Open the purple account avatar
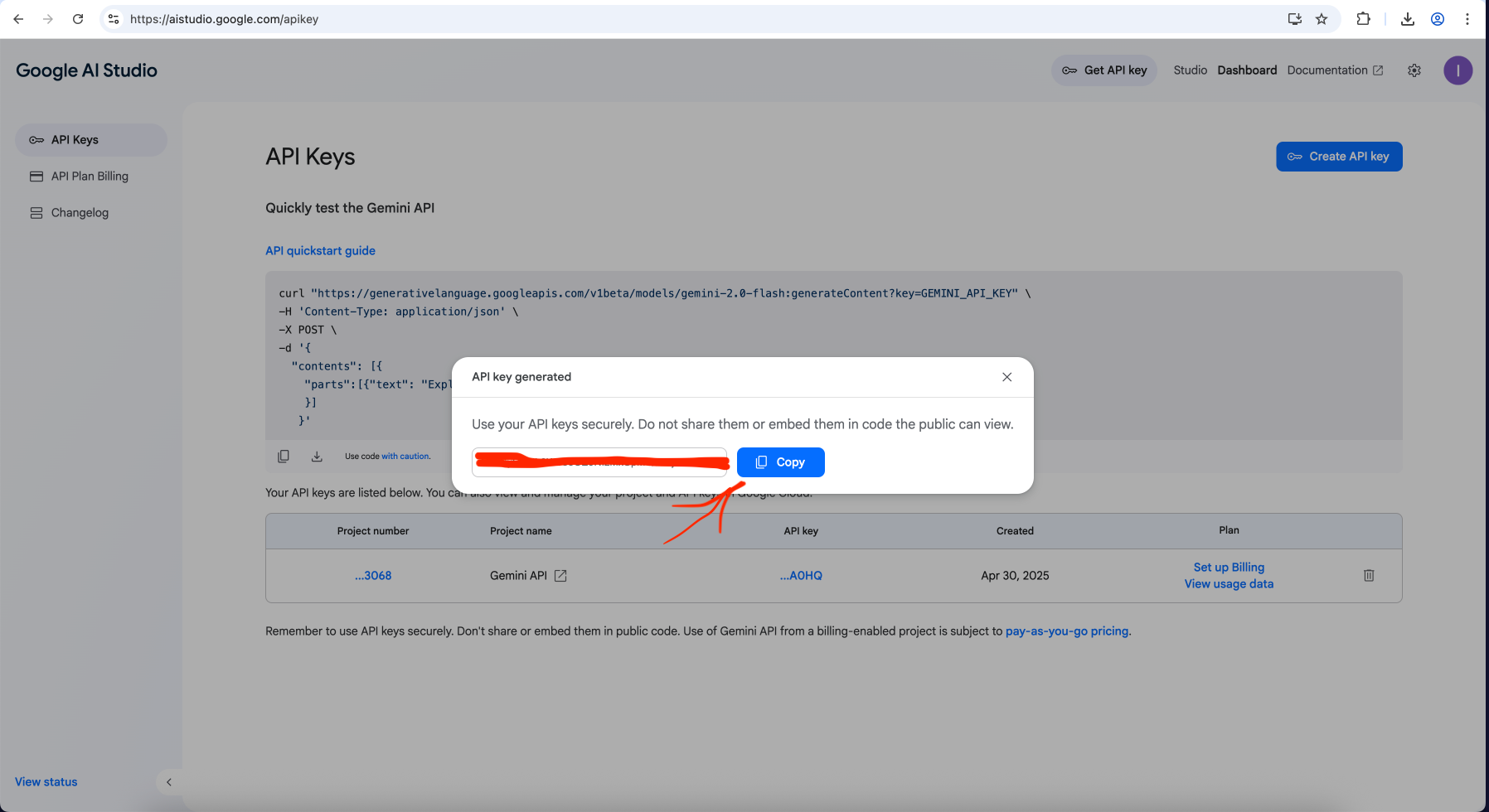 point(1457,70)
